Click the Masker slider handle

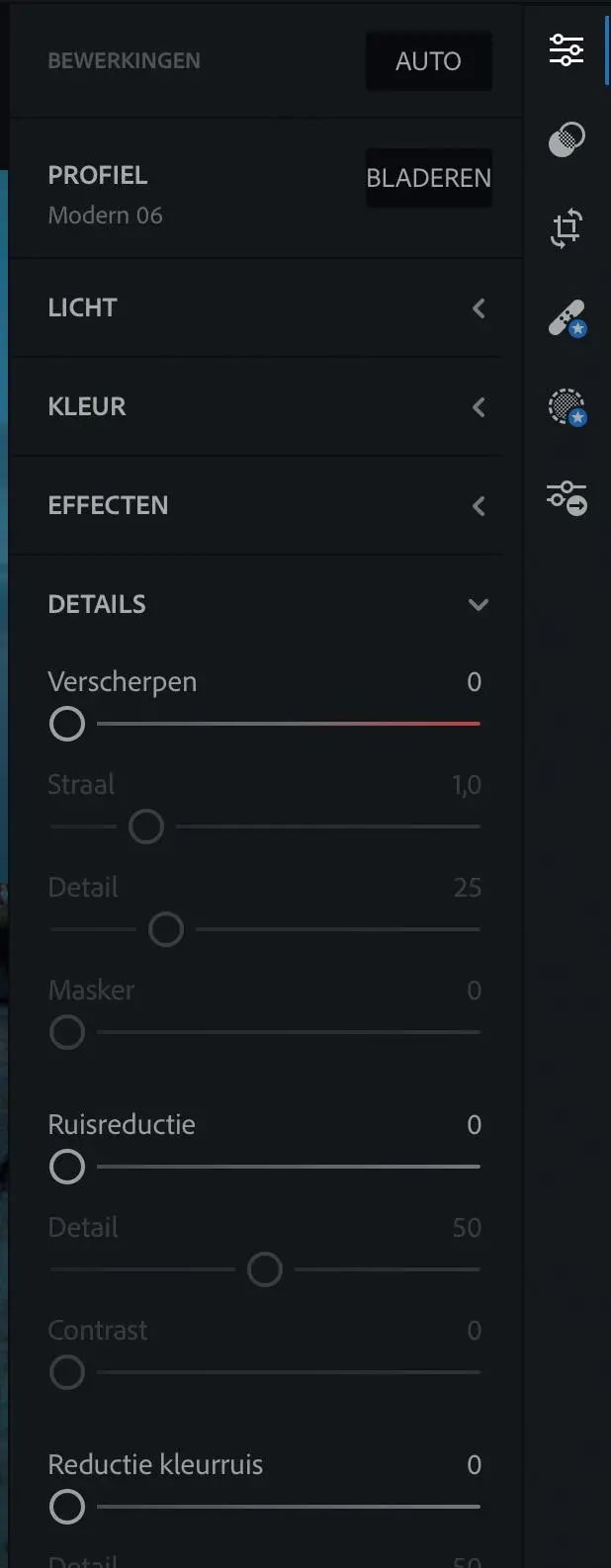tap(67, 1032)
